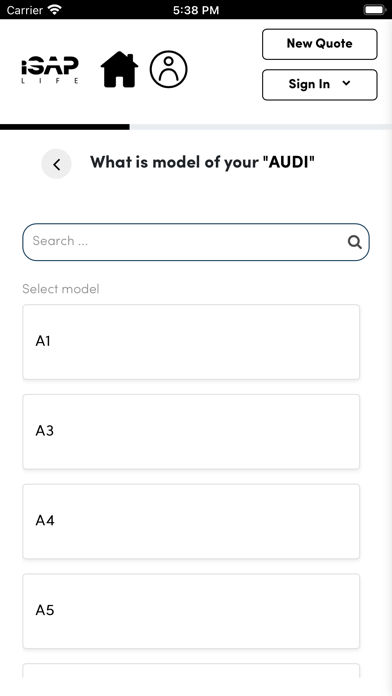Open the user profile icon

pos(169,69)
